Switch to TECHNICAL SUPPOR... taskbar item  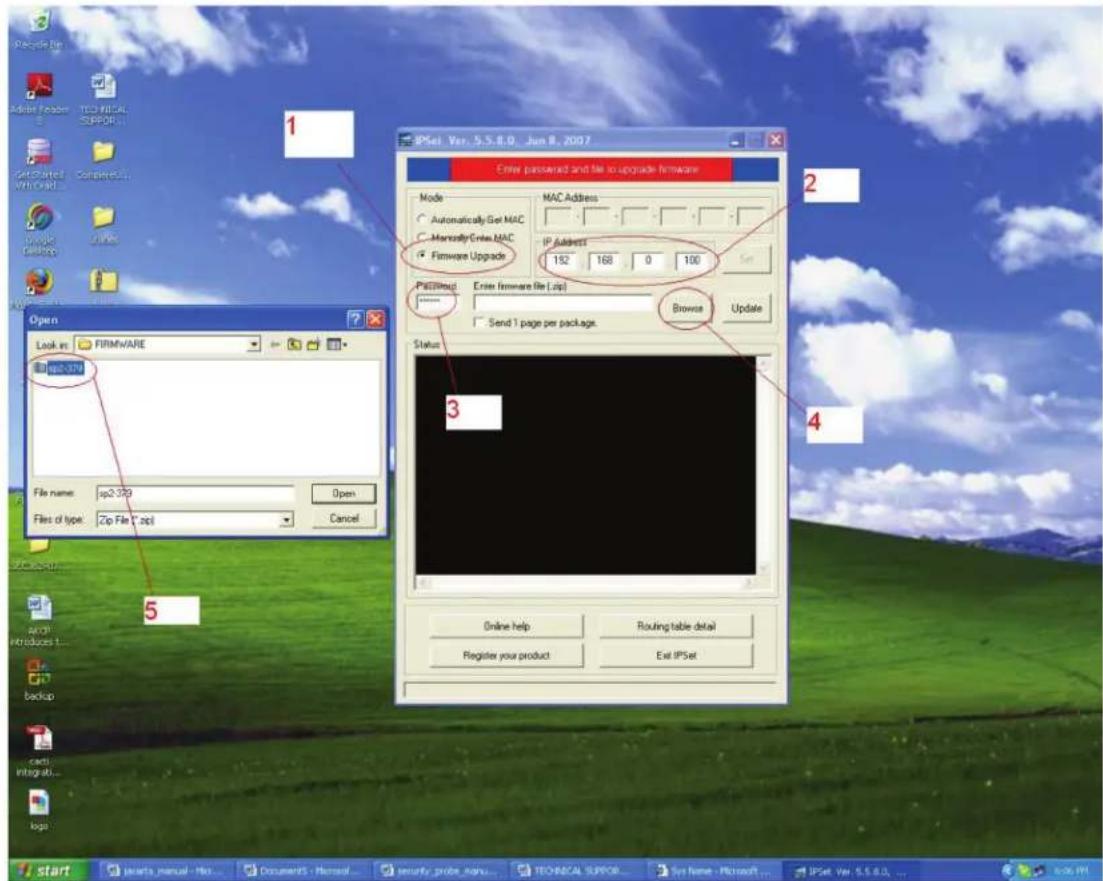pyautogui.click(x=575, y=871)
